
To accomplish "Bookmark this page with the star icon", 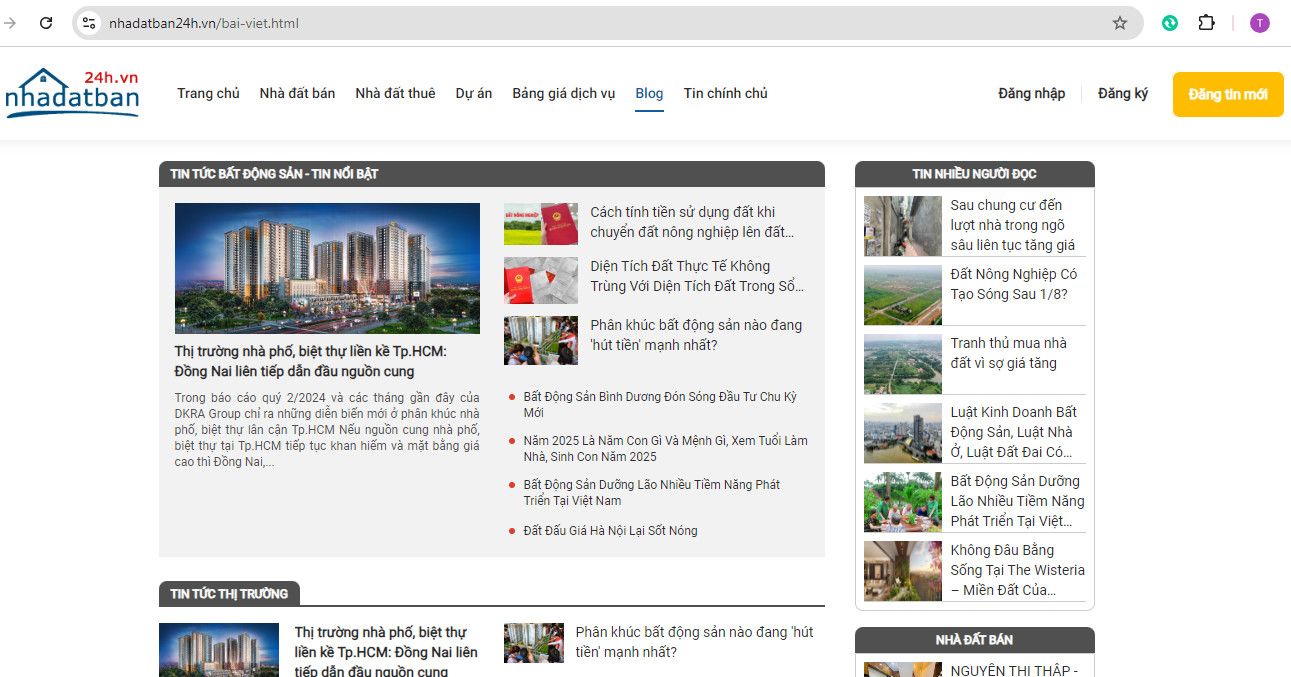I will click(x=1120, y=23).
